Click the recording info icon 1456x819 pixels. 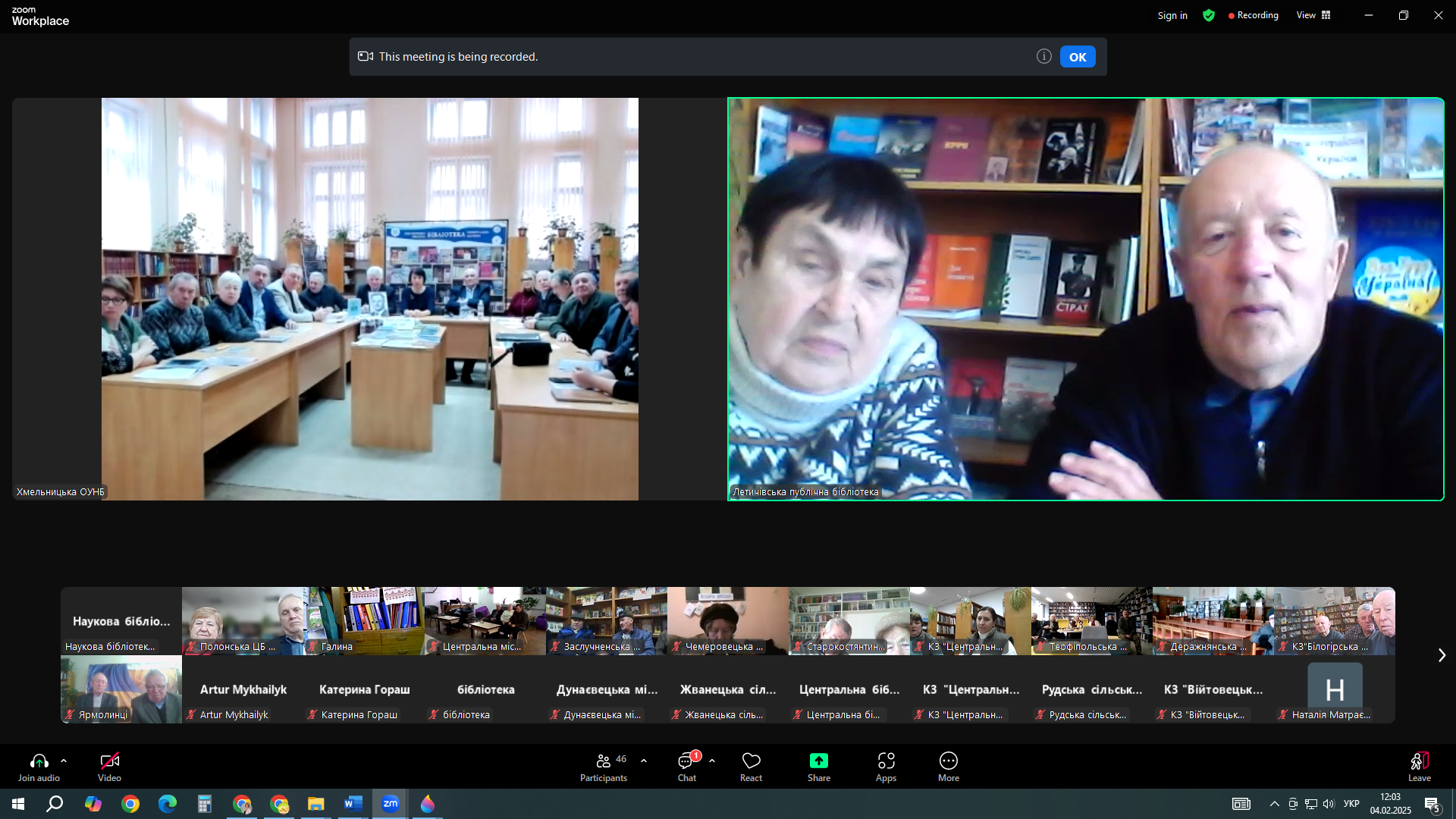point(1043,56)
